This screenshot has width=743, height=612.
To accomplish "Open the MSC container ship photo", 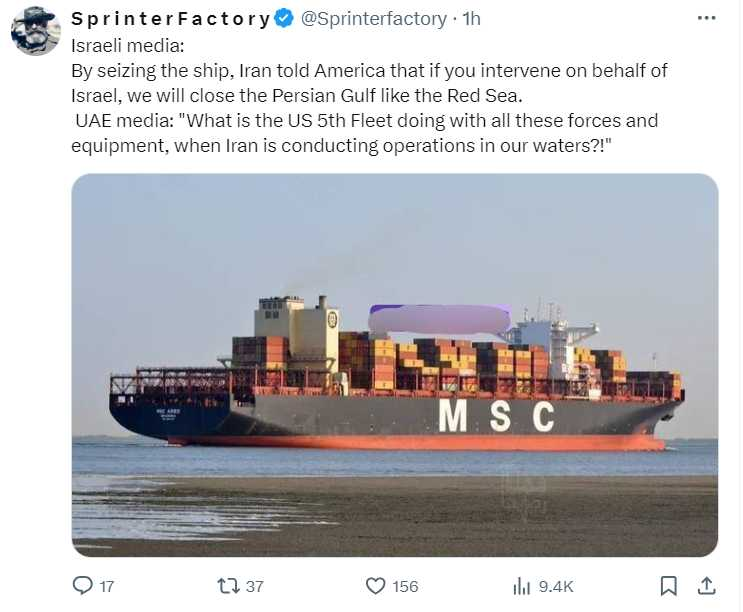I will point(394,365).
